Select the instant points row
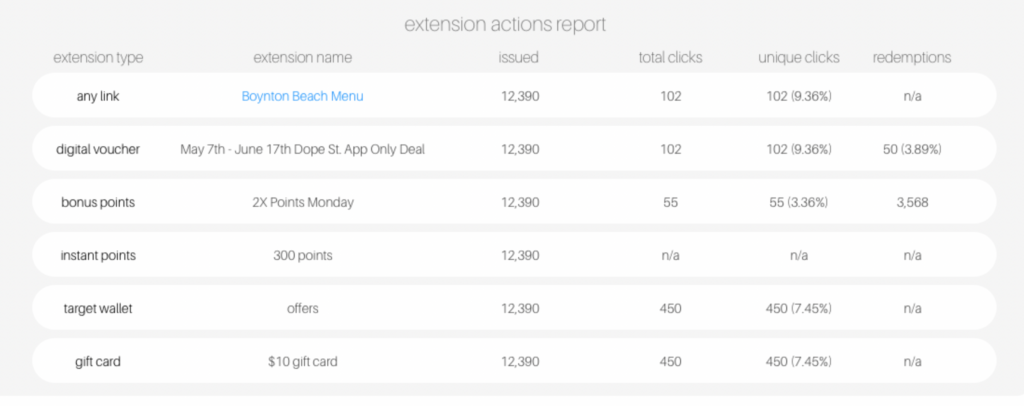Image resolution: width=1024 pixels, height=406 pixels. (x=514, y=255)
